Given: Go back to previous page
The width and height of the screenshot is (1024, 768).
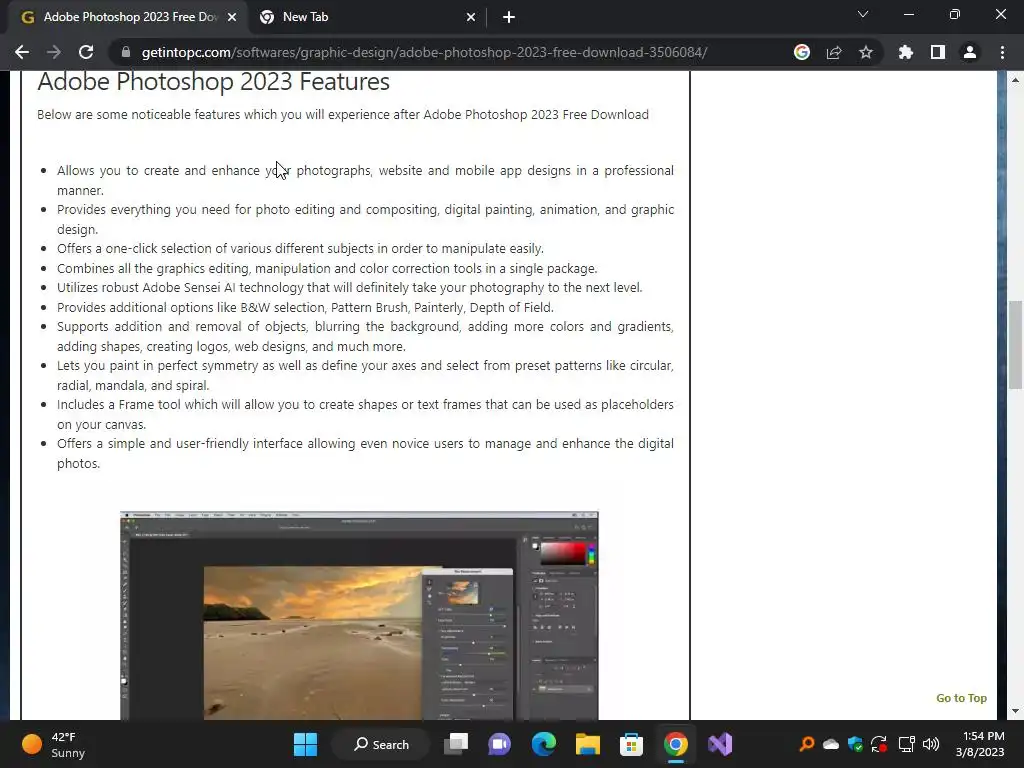Looking at the screenshot, I should point(22,52).
